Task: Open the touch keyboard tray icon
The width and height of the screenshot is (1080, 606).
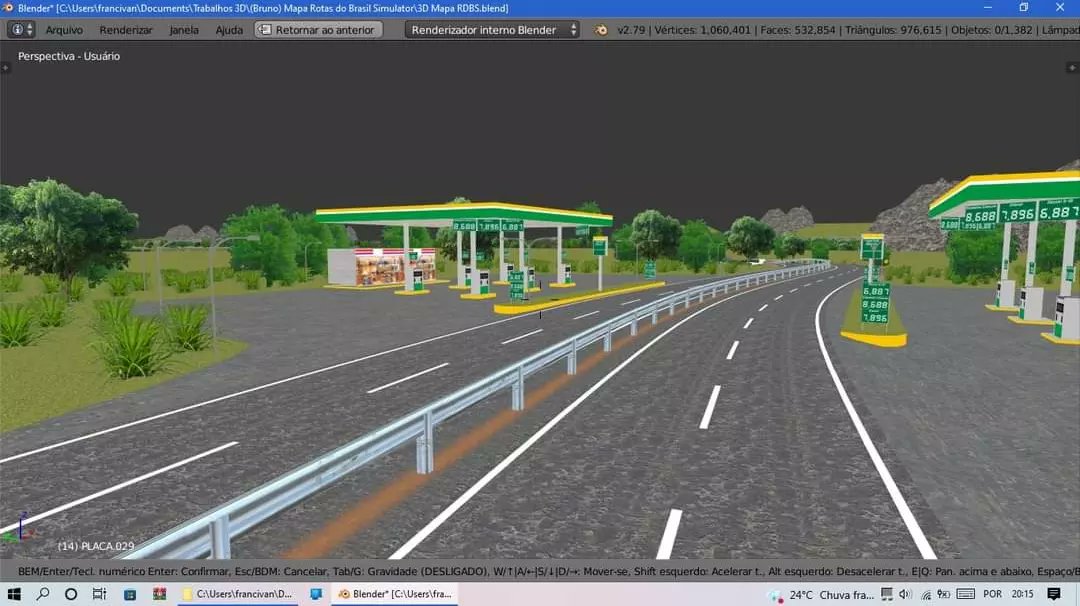Action: tap(966, 594)
